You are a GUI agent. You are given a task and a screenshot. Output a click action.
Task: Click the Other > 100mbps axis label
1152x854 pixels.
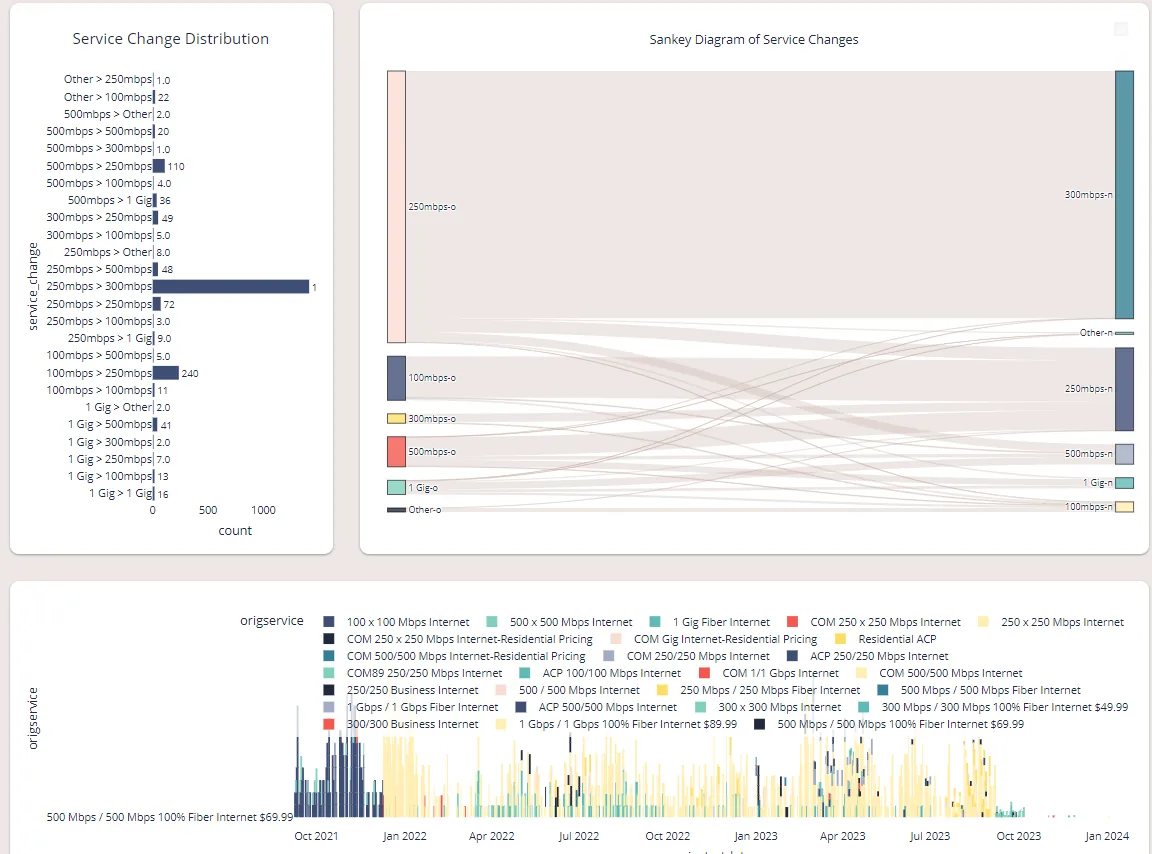(x=108, y=97)
